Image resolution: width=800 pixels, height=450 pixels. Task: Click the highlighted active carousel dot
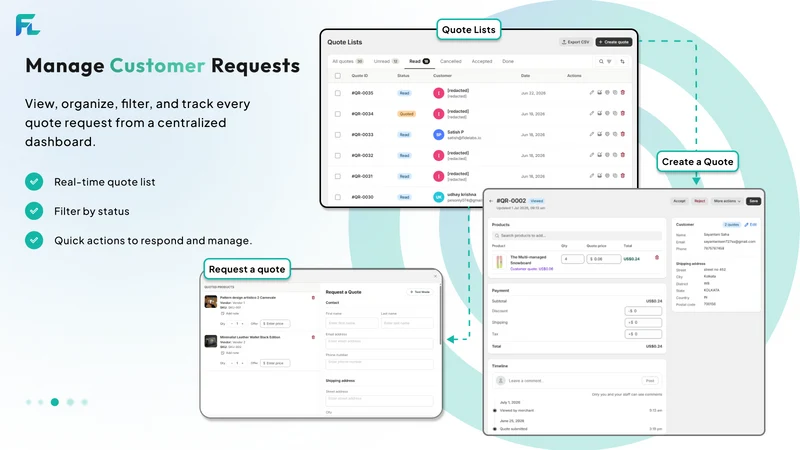tap(55, 402)
